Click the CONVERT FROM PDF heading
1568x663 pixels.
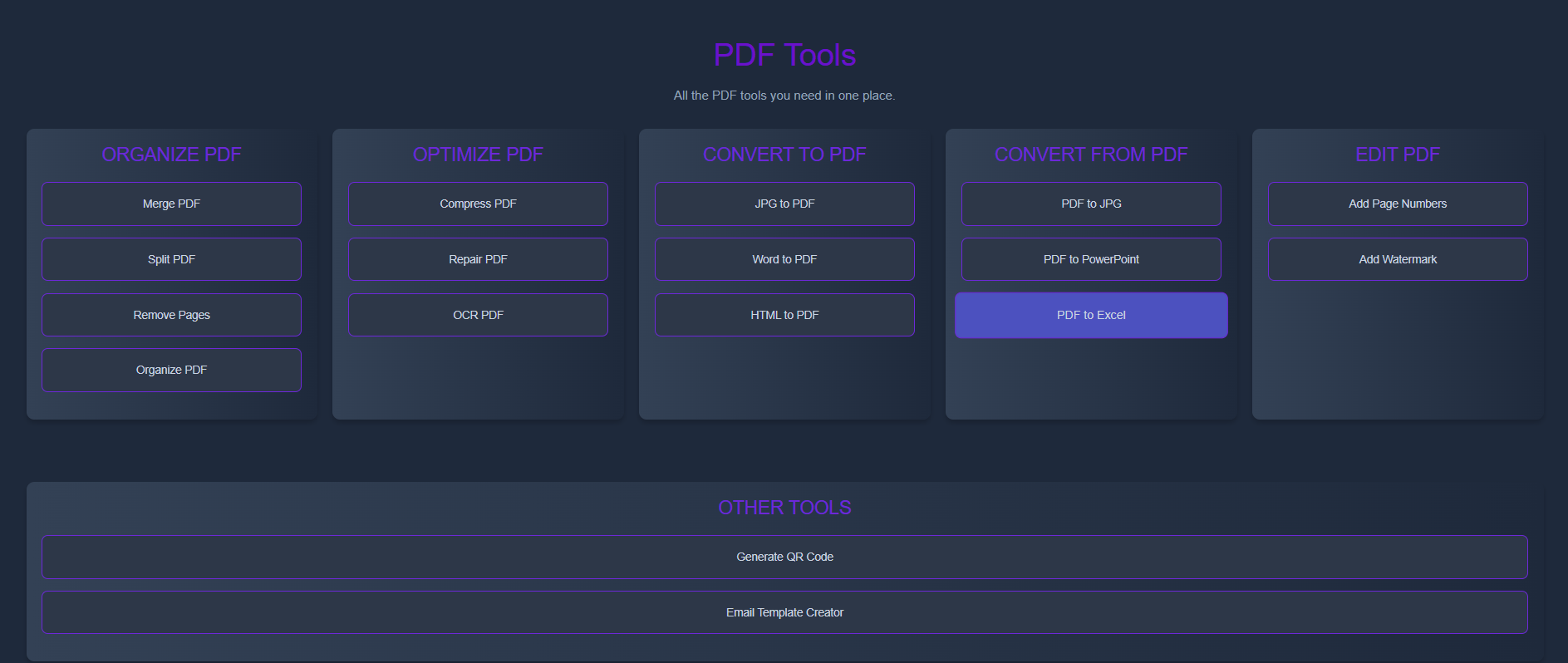tap(1091, 155)
